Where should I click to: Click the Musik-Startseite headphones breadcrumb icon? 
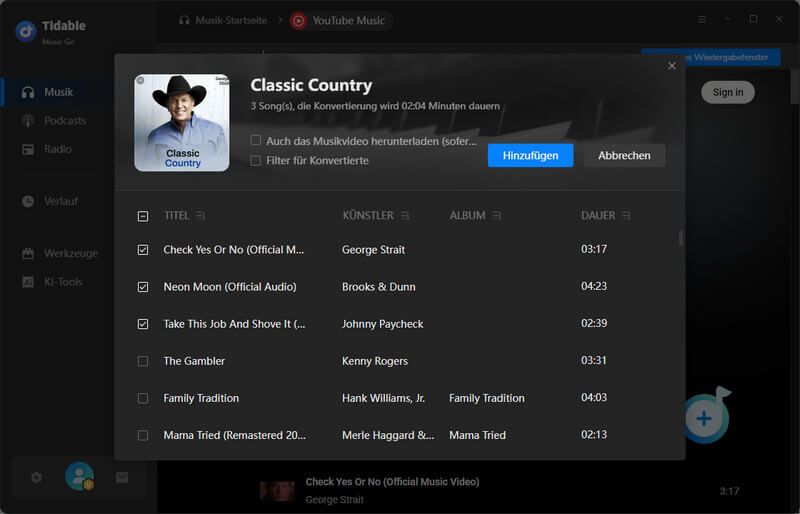tap(184, 20)
